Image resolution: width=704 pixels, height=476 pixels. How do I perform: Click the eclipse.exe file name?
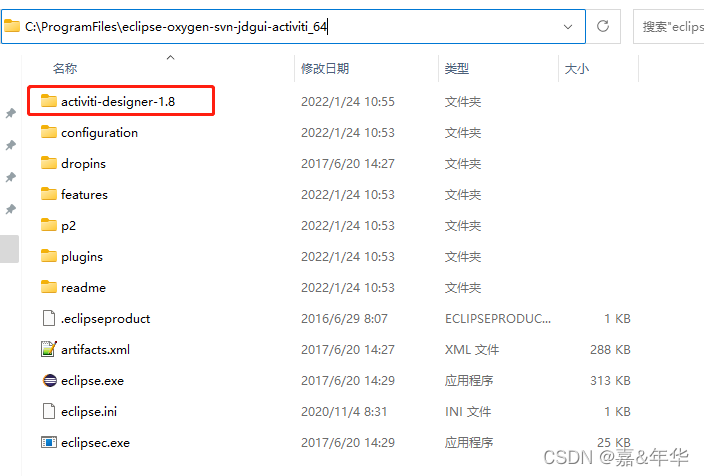pyautogui.click(x=92, y=381)
